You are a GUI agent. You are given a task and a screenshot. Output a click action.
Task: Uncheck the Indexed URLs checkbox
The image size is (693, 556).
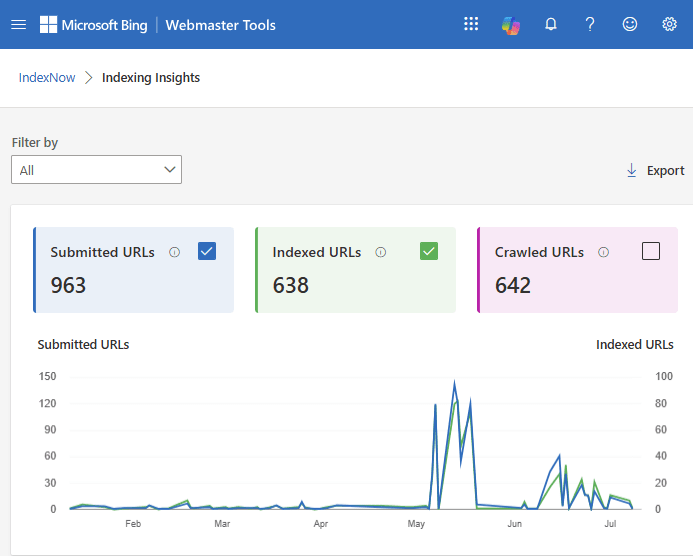[x=429, y=251]
